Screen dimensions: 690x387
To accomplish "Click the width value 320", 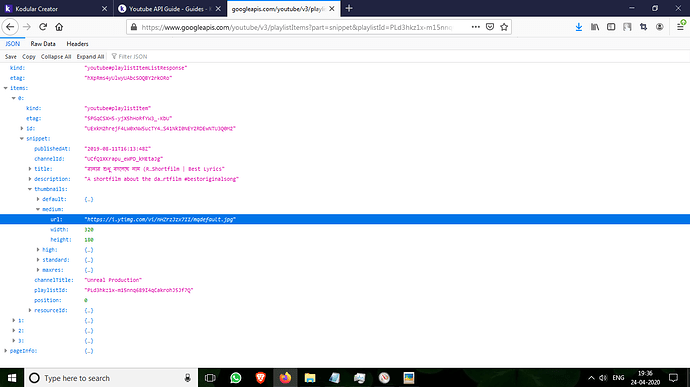I will pos(89,229).
